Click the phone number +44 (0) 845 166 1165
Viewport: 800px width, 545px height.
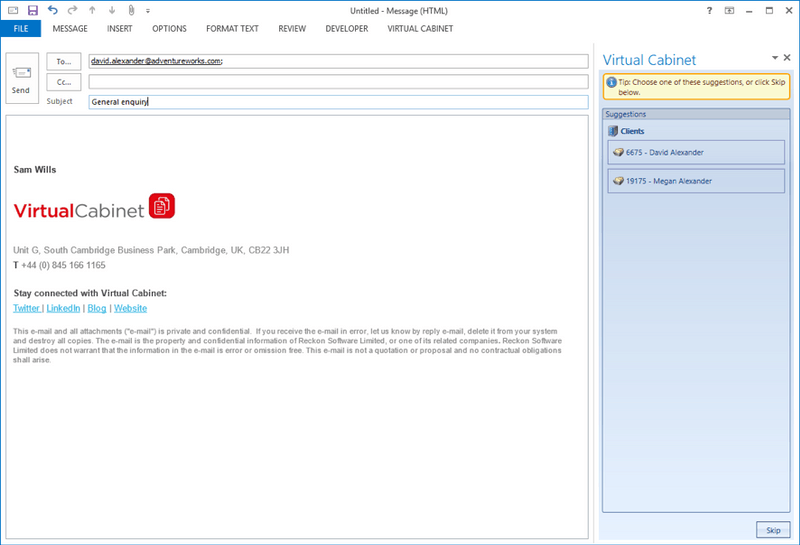coord(63,265)
